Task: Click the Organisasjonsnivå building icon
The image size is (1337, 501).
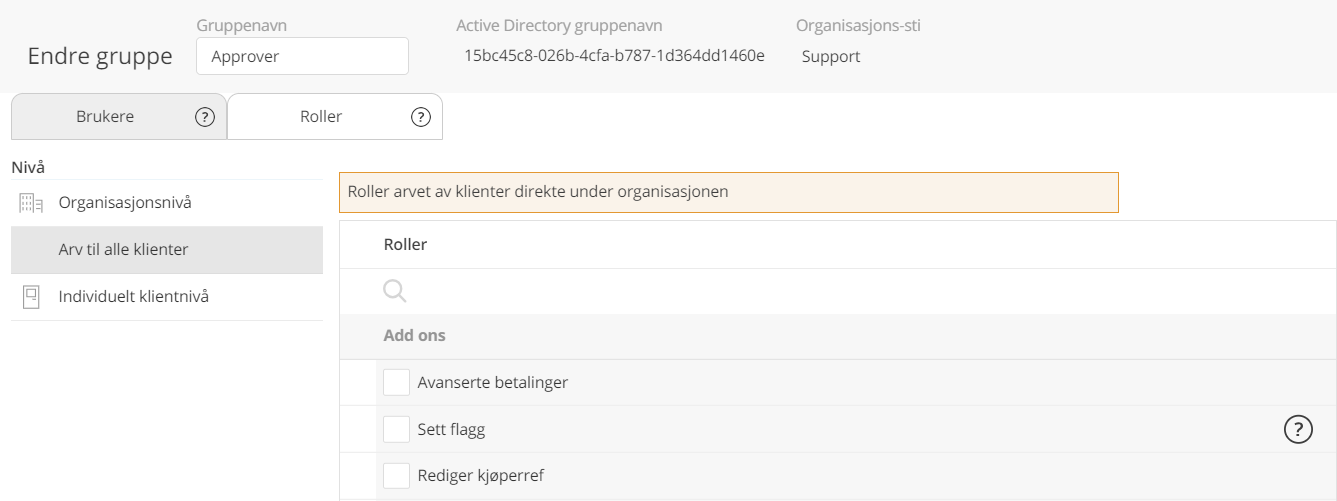Action: pos(32,203)
